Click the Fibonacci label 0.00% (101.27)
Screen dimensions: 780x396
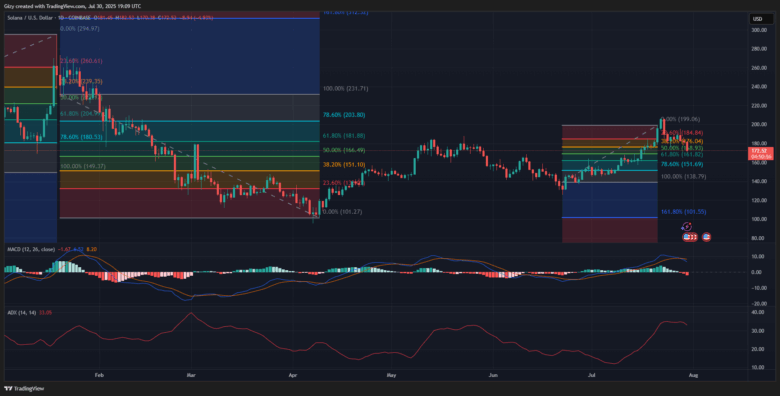tap(342, 212)
